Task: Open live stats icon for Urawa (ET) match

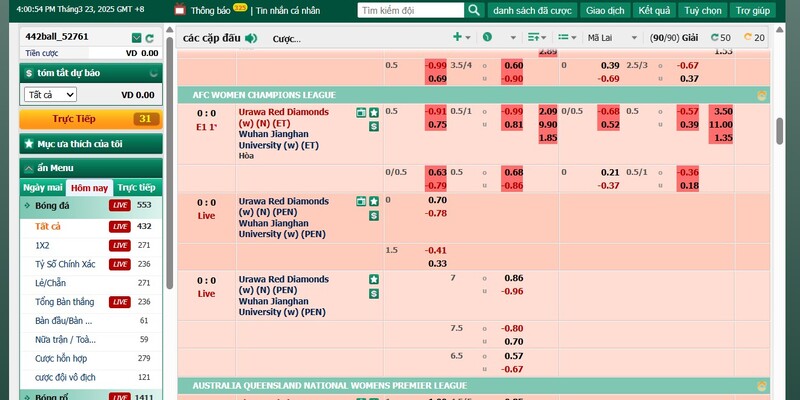Action: click(361, 113)
